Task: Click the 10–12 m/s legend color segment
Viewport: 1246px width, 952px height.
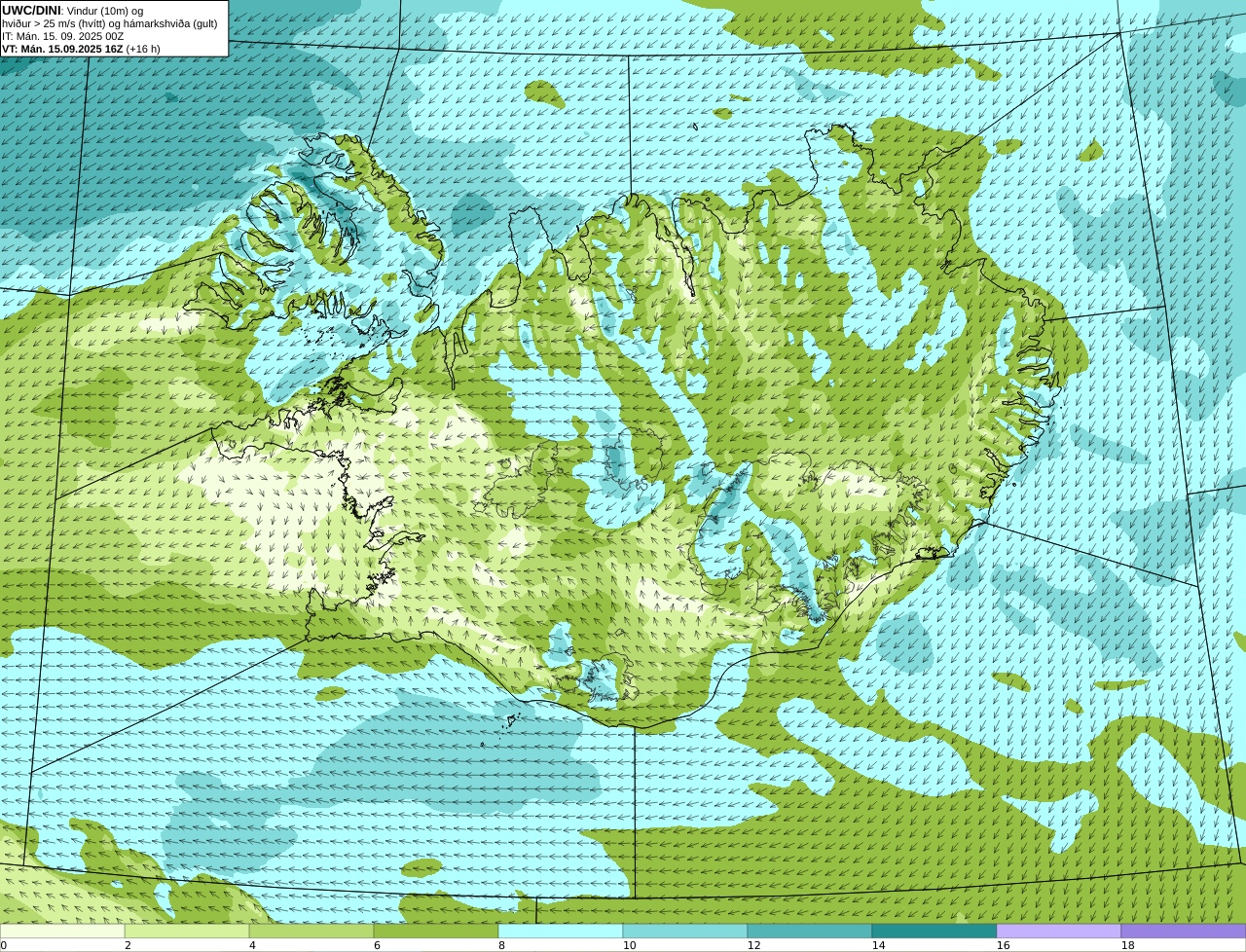Action: pos(685,931)
